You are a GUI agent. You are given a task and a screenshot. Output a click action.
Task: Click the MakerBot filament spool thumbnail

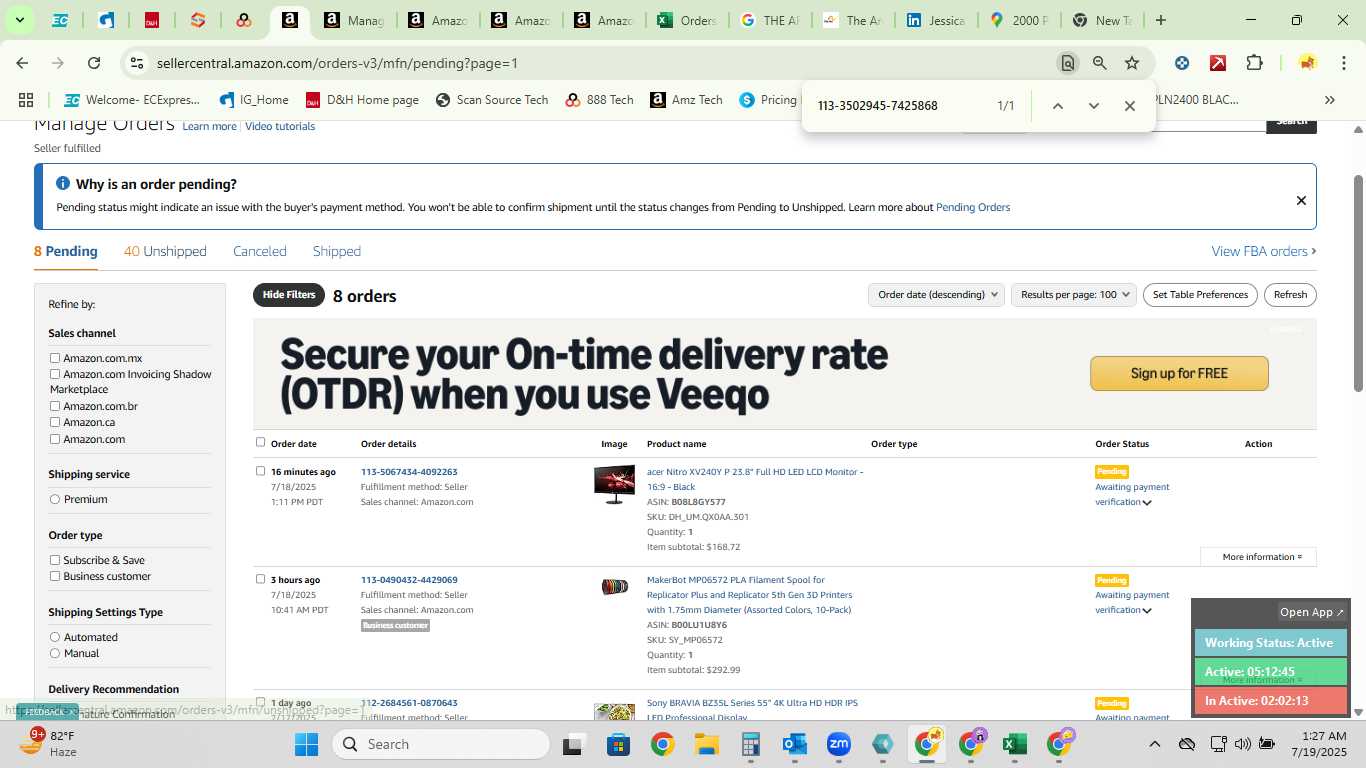pyautogui.click(x=614, y=587)
